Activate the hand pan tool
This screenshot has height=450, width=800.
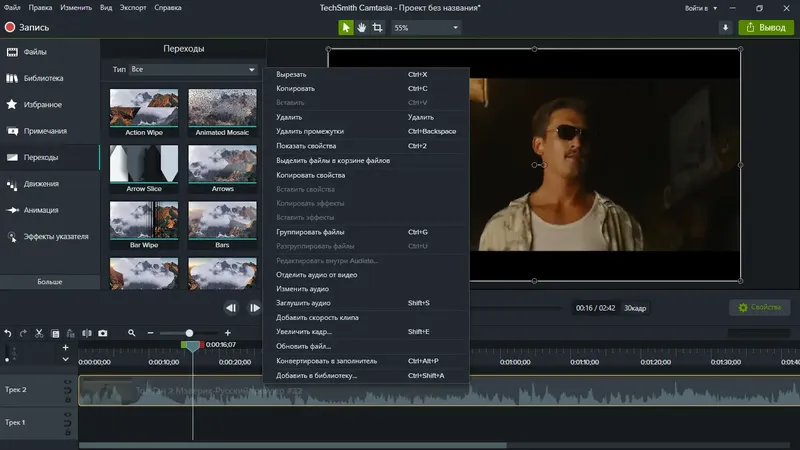pyautogui.click(x=361, y=27)
